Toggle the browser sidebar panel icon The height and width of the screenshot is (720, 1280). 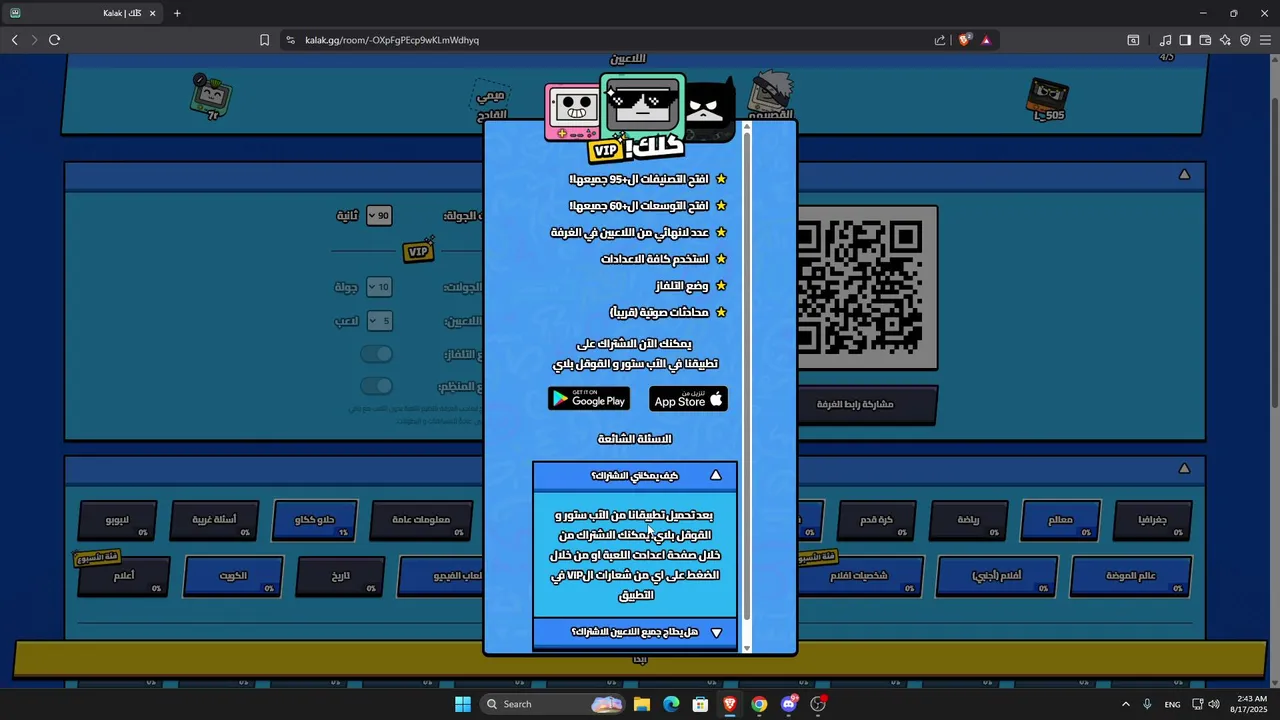tap(1185, 40)
